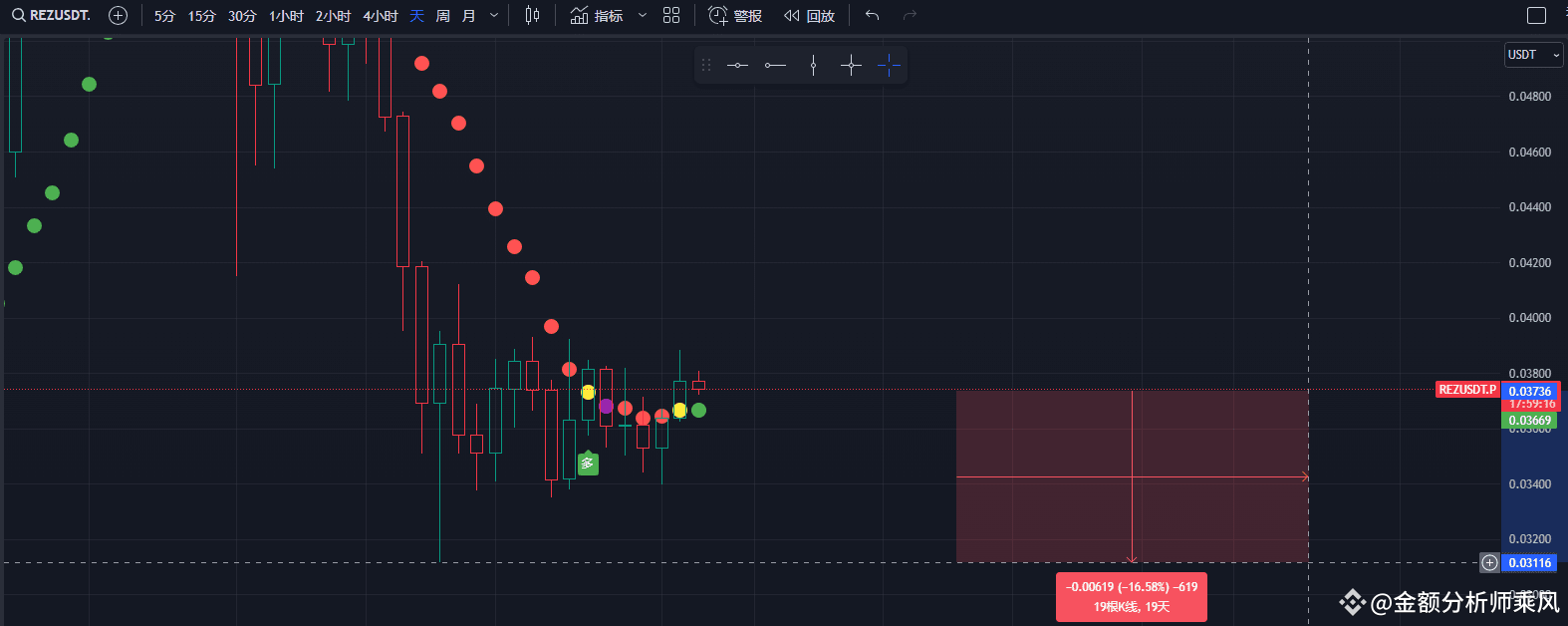Open the 指标 indicators menu
This screenshot has height=626, width=1568.
pyautogui.click(x=597, y=16)
